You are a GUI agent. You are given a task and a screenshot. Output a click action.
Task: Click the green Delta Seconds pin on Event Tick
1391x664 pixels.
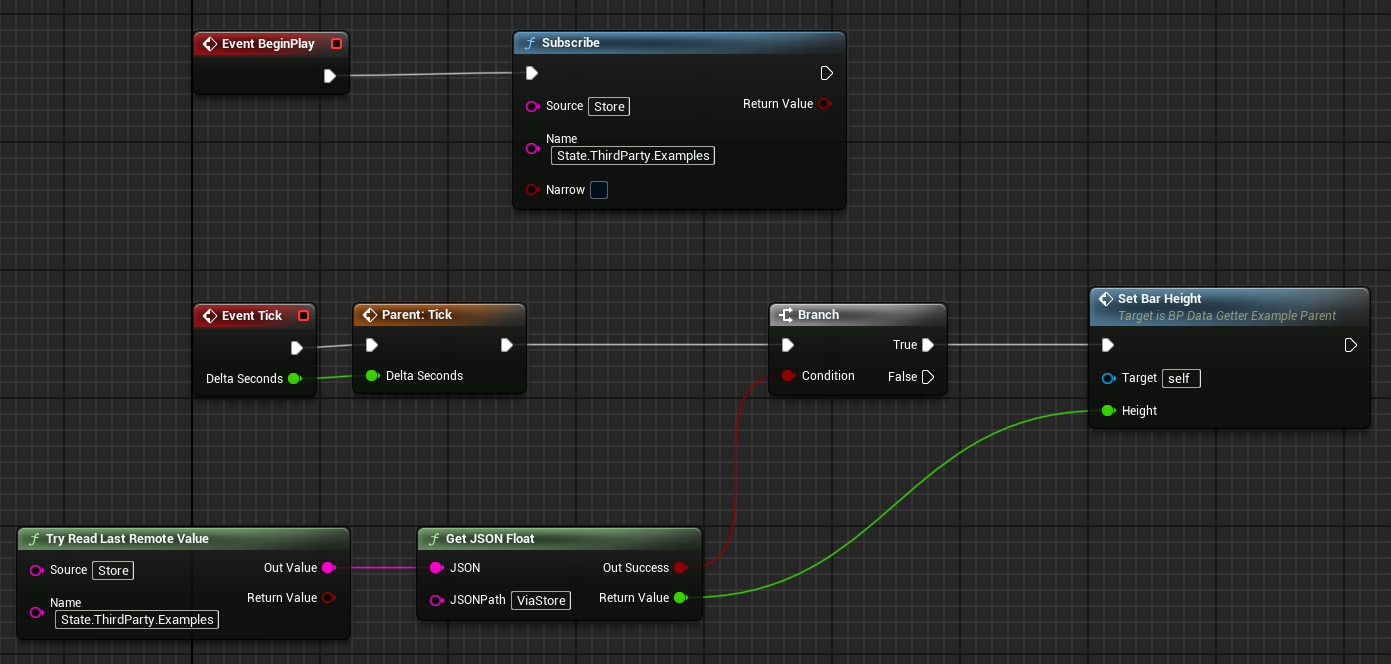pos(295,378)
